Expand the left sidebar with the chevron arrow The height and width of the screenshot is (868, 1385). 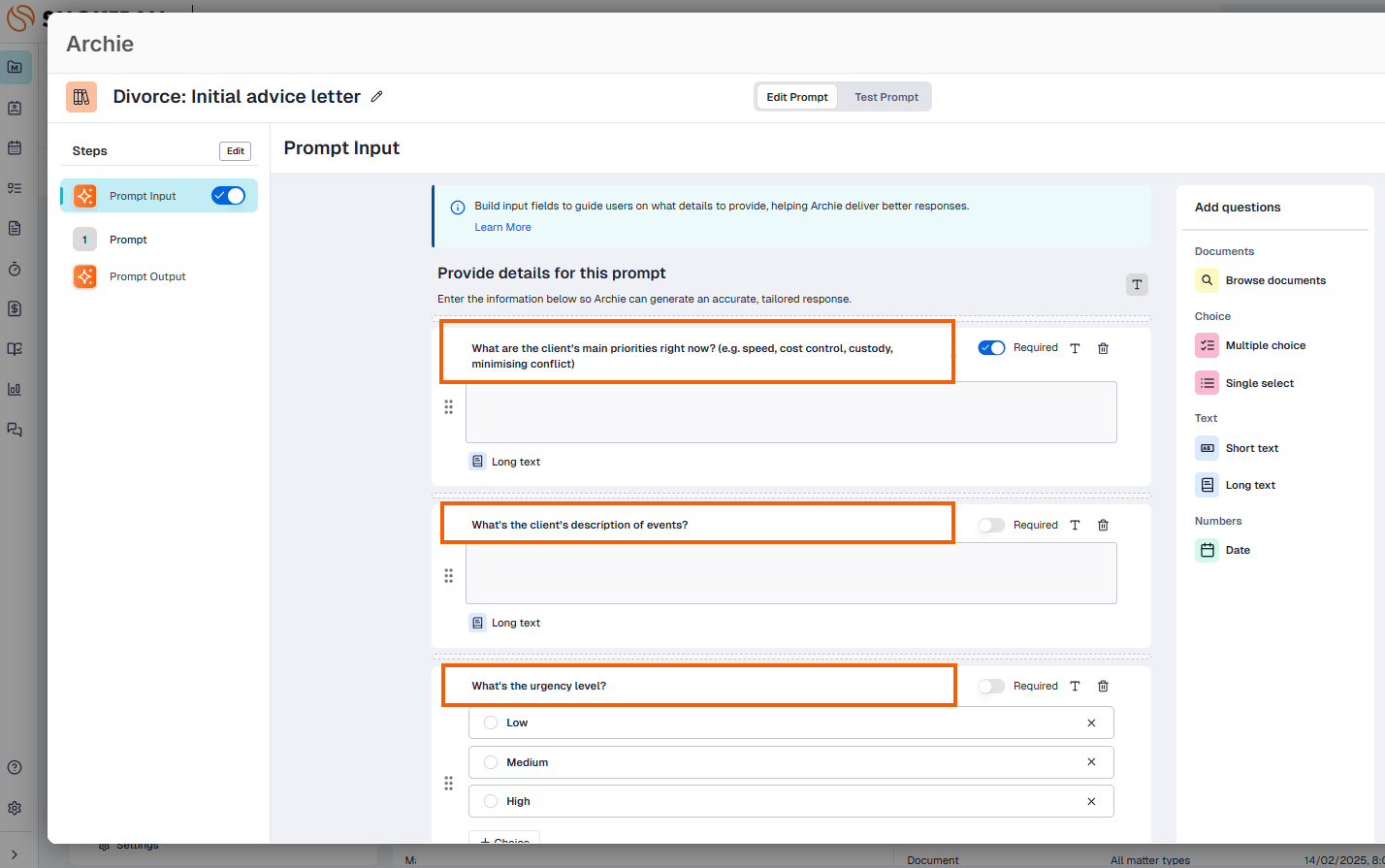click(15, 853)
